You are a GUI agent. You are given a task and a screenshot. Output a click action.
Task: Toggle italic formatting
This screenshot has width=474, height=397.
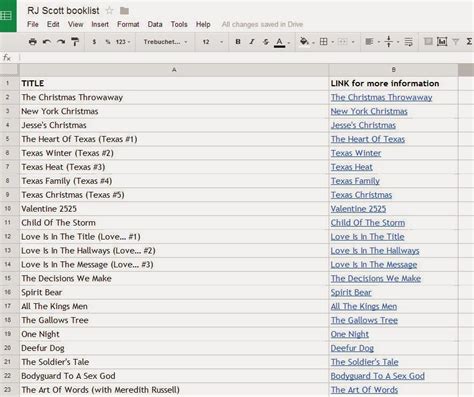(252, 42)
